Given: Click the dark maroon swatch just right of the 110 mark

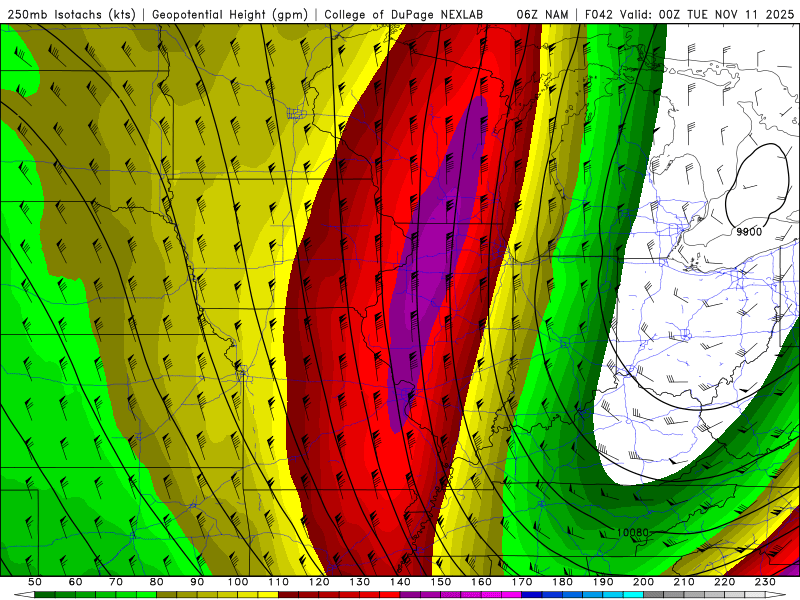Looking at the screenshot, I should [x=288, y=595].
